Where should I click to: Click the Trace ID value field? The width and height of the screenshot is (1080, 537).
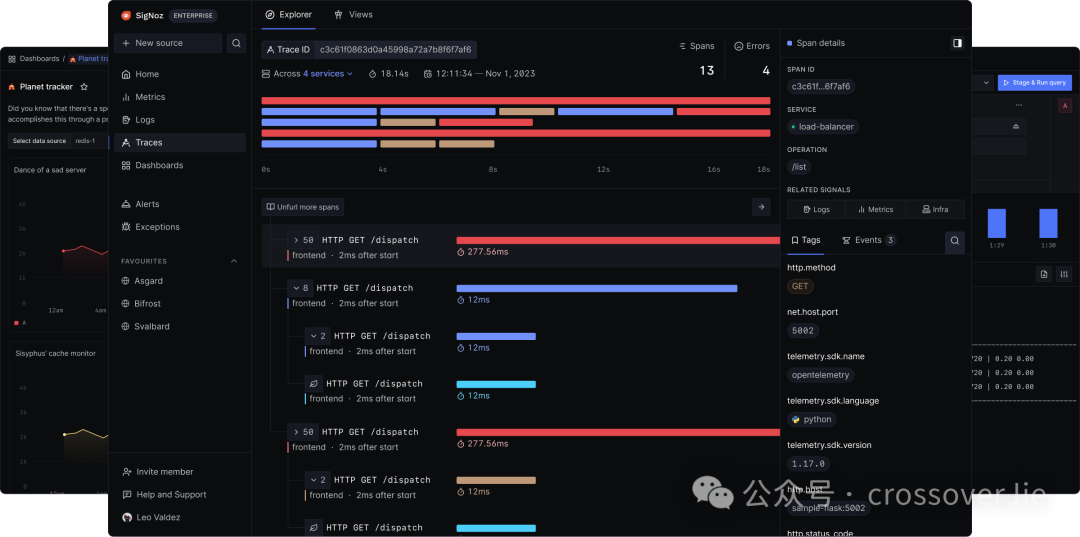[x=395, y=50]
